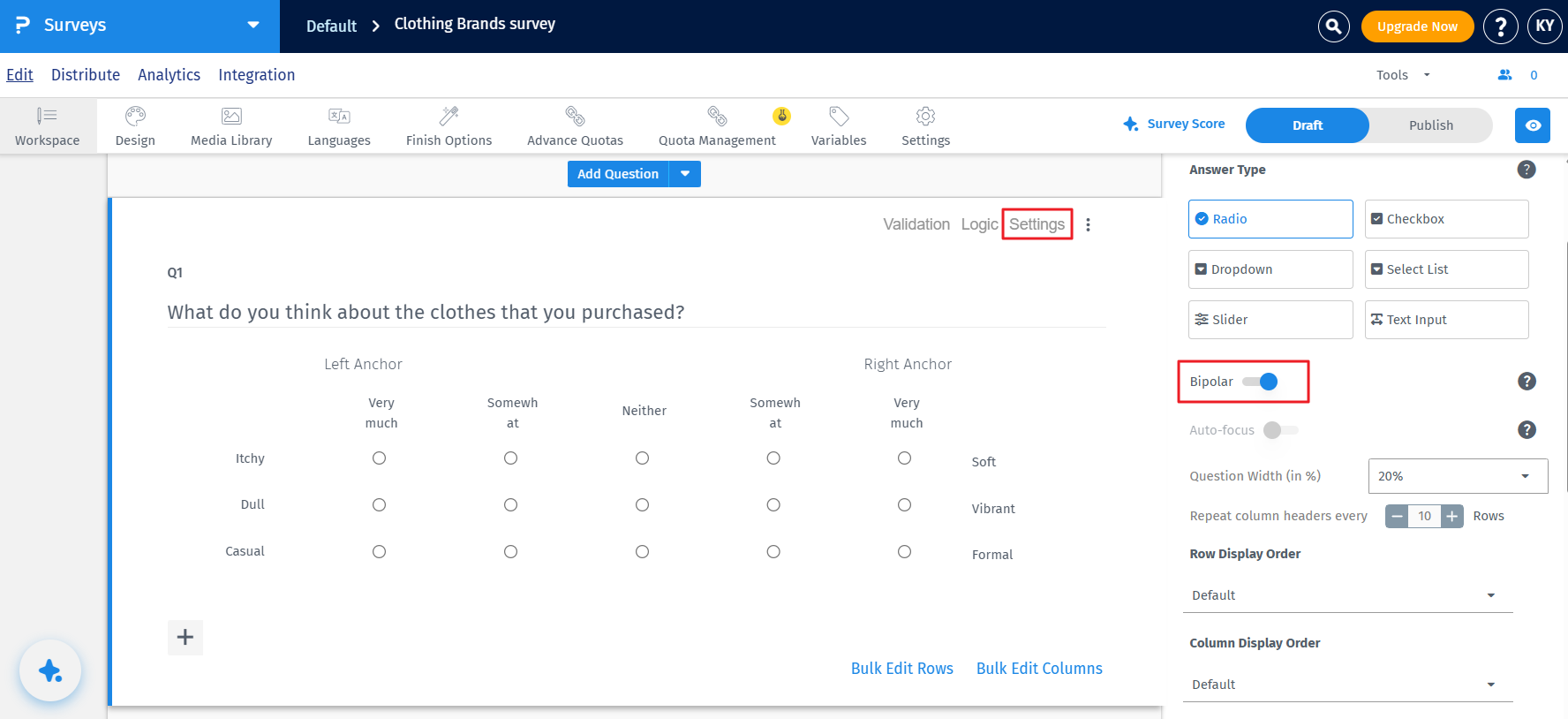Image resolution: width=1568 pixels, height=719 pixels.
Task: Open the question Settings tab
Action: (1037, 224)
